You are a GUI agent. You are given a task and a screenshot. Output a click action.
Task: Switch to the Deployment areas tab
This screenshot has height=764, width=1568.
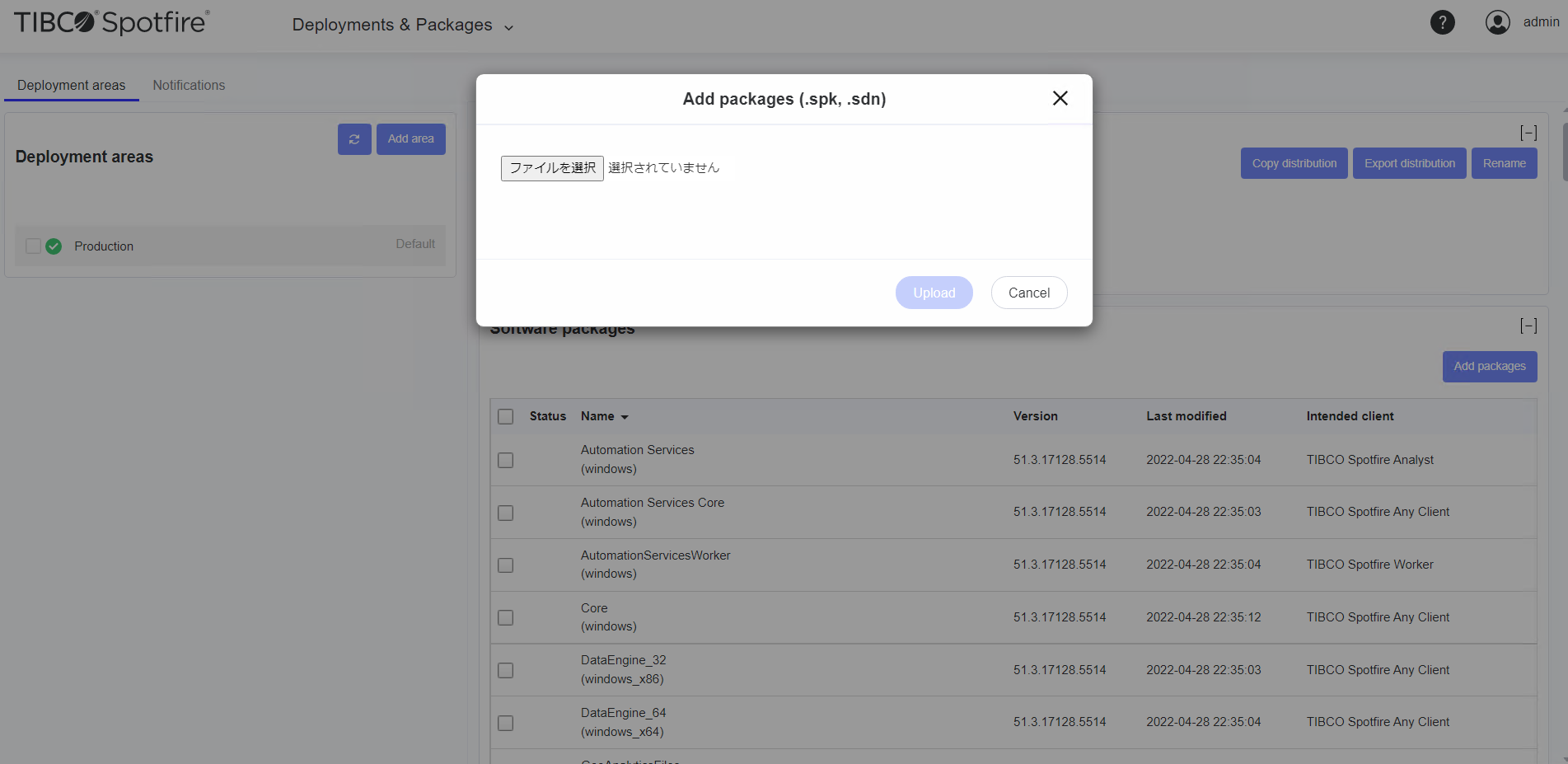coord(72,85)
